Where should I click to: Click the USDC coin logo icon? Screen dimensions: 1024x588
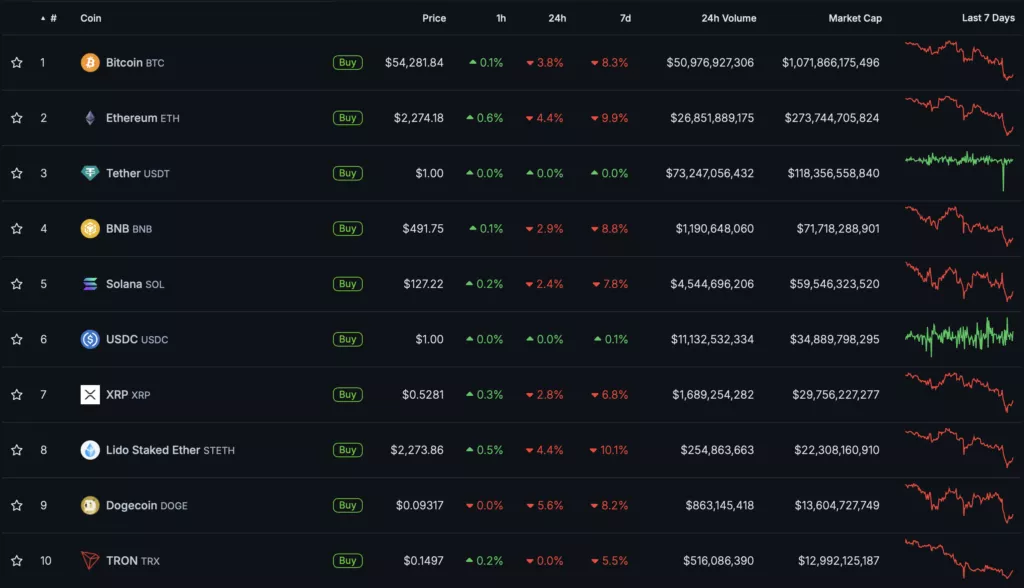coord(90,340)
